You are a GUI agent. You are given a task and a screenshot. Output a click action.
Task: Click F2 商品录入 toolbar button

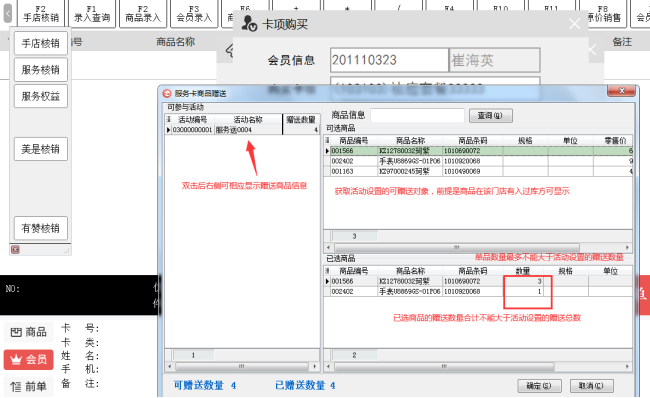pyautogui.click(x=143, y=14)
